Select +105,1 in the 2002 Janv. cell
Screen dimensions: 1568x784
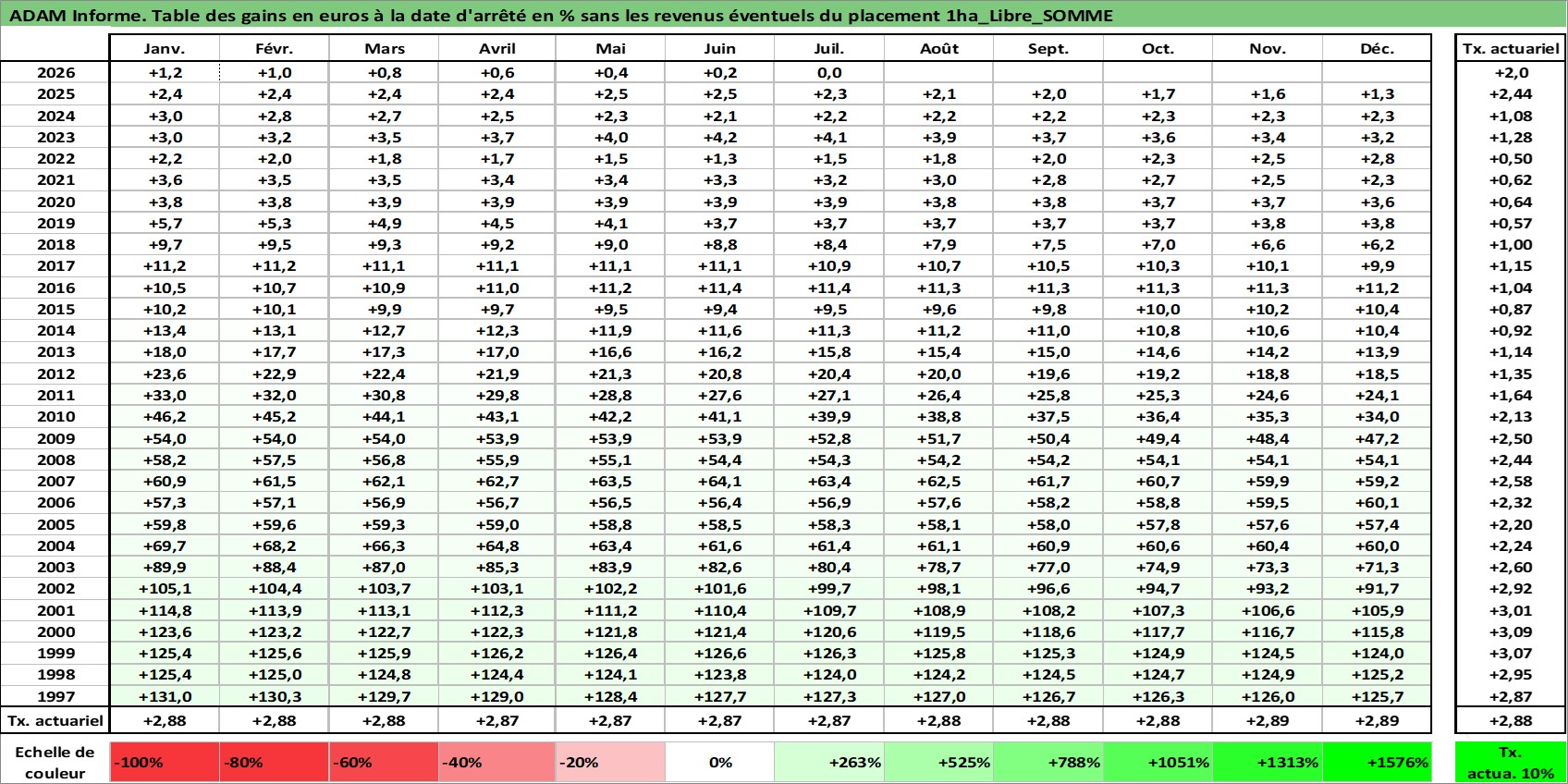point(165,588)
